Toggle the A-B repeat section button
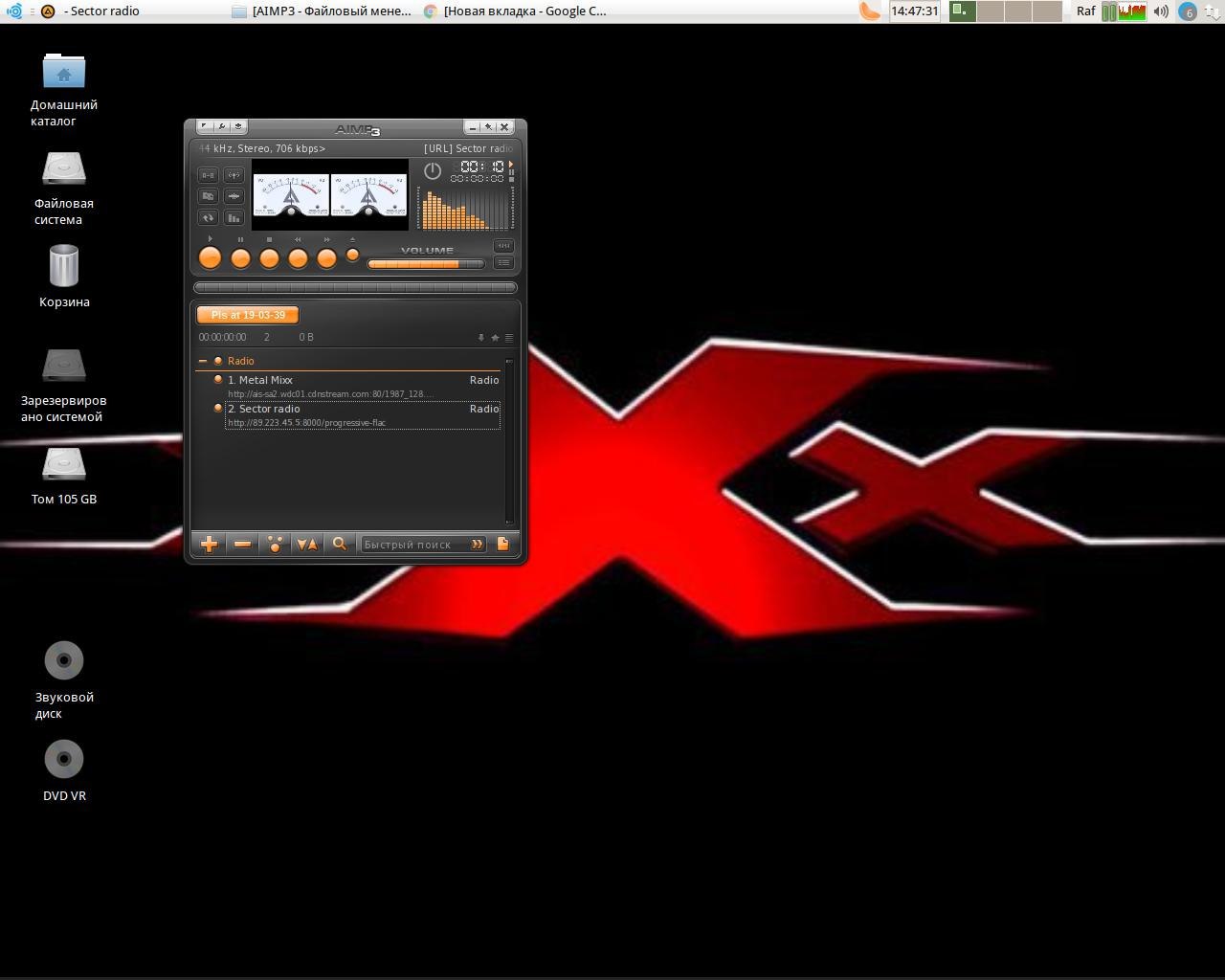 coord(208,175)
